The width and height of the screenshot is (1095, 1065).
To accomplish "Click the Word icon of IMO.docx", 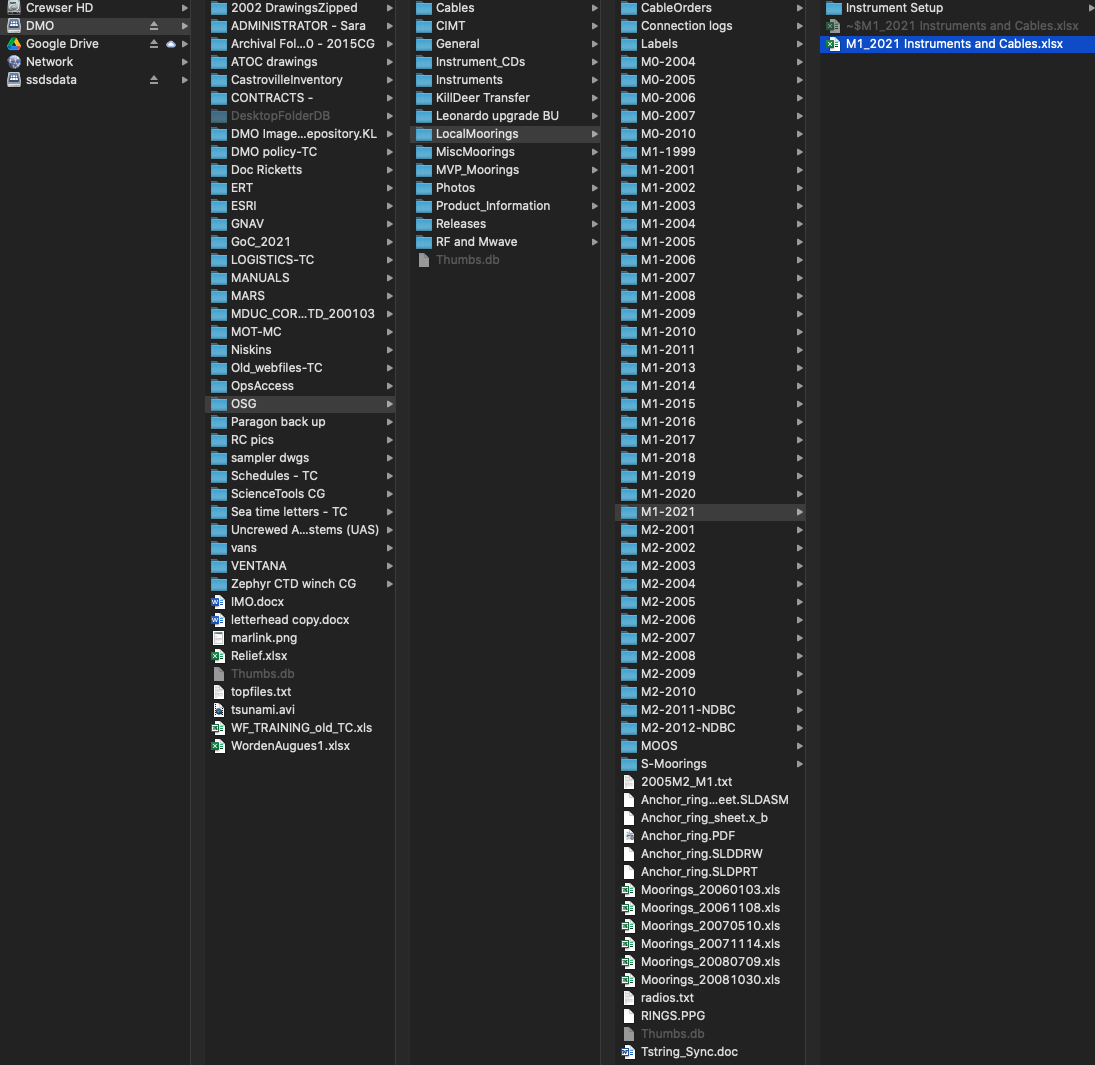I will coord(218,602).
